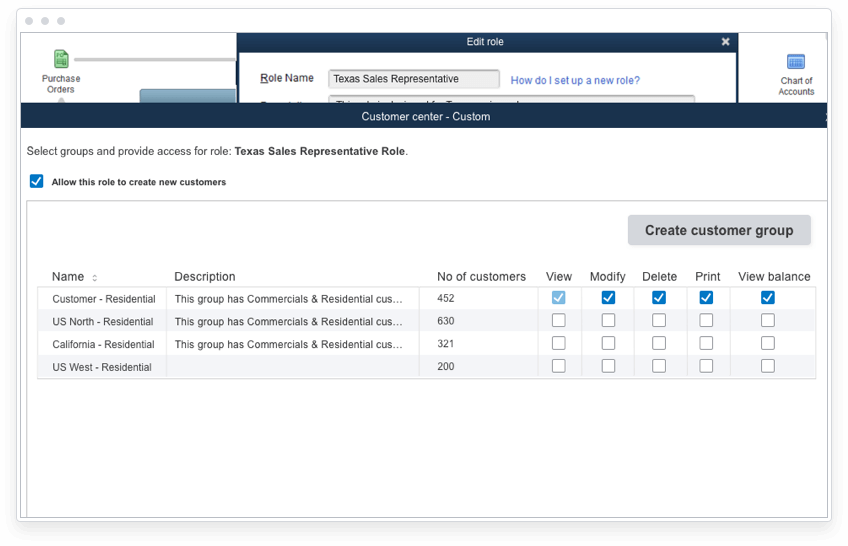Sort the table by Name column arrow

click(x=95, y=278)
